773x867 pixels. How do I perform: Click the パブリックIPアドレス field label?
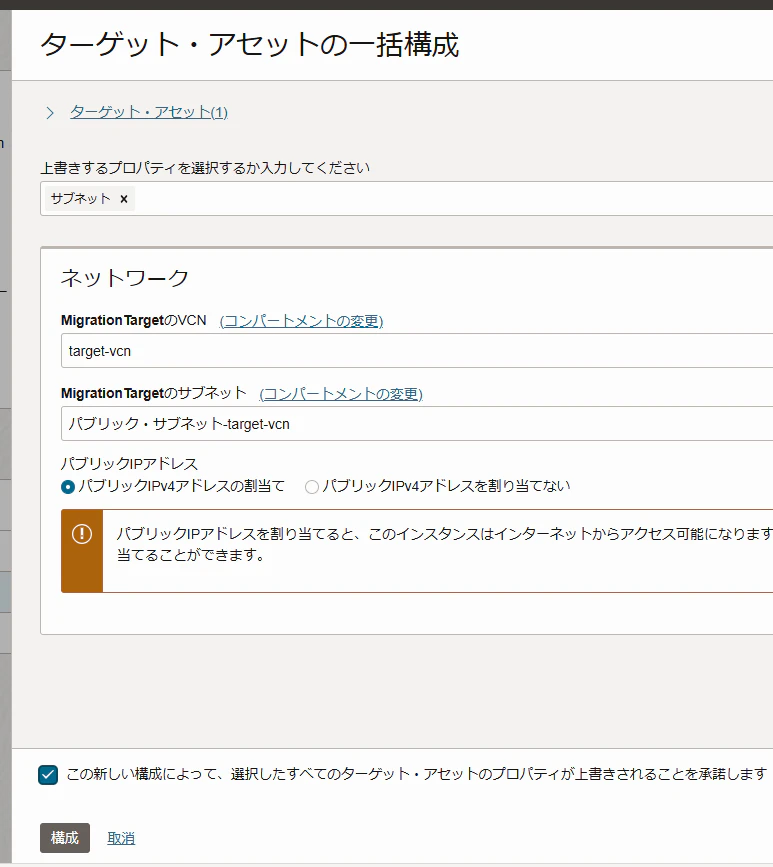[x=129, y=463]
